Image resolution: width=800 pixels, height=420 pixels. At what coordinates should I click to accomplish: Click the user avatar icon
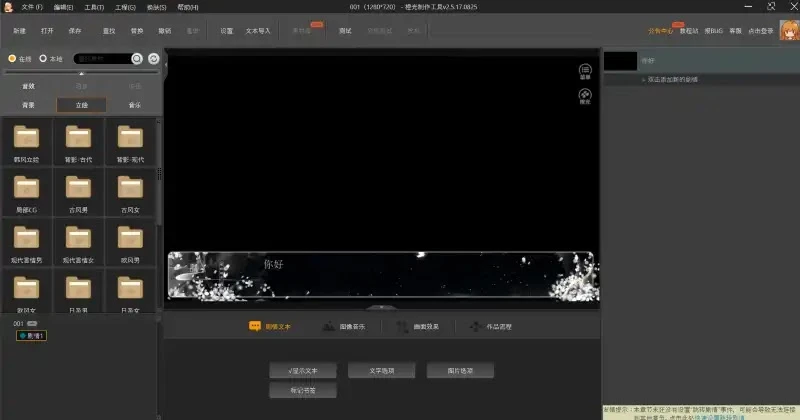pos(789,30)
